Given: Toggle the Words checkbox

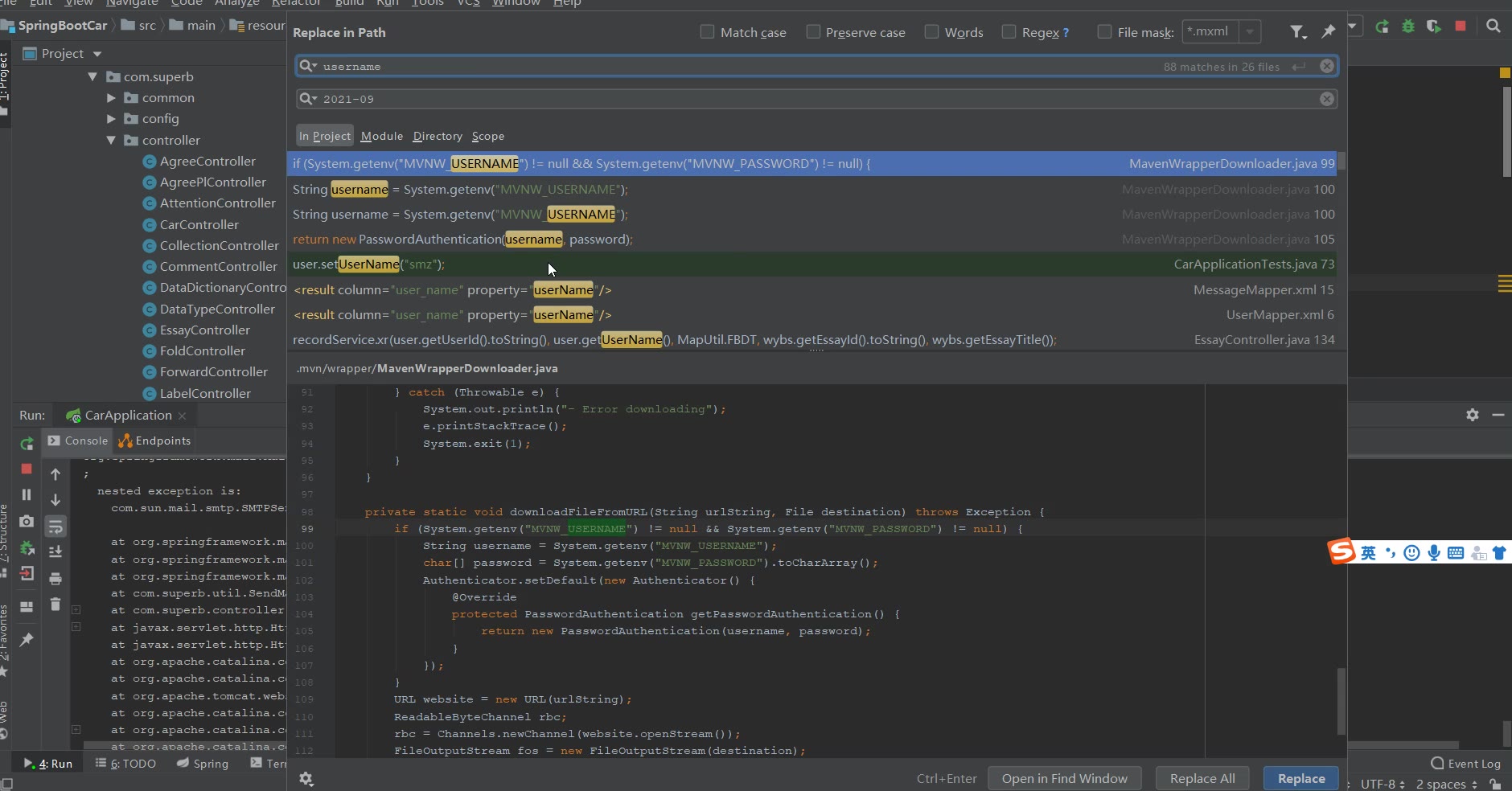Looking at the screenshot, I should (x=932, y=32).
